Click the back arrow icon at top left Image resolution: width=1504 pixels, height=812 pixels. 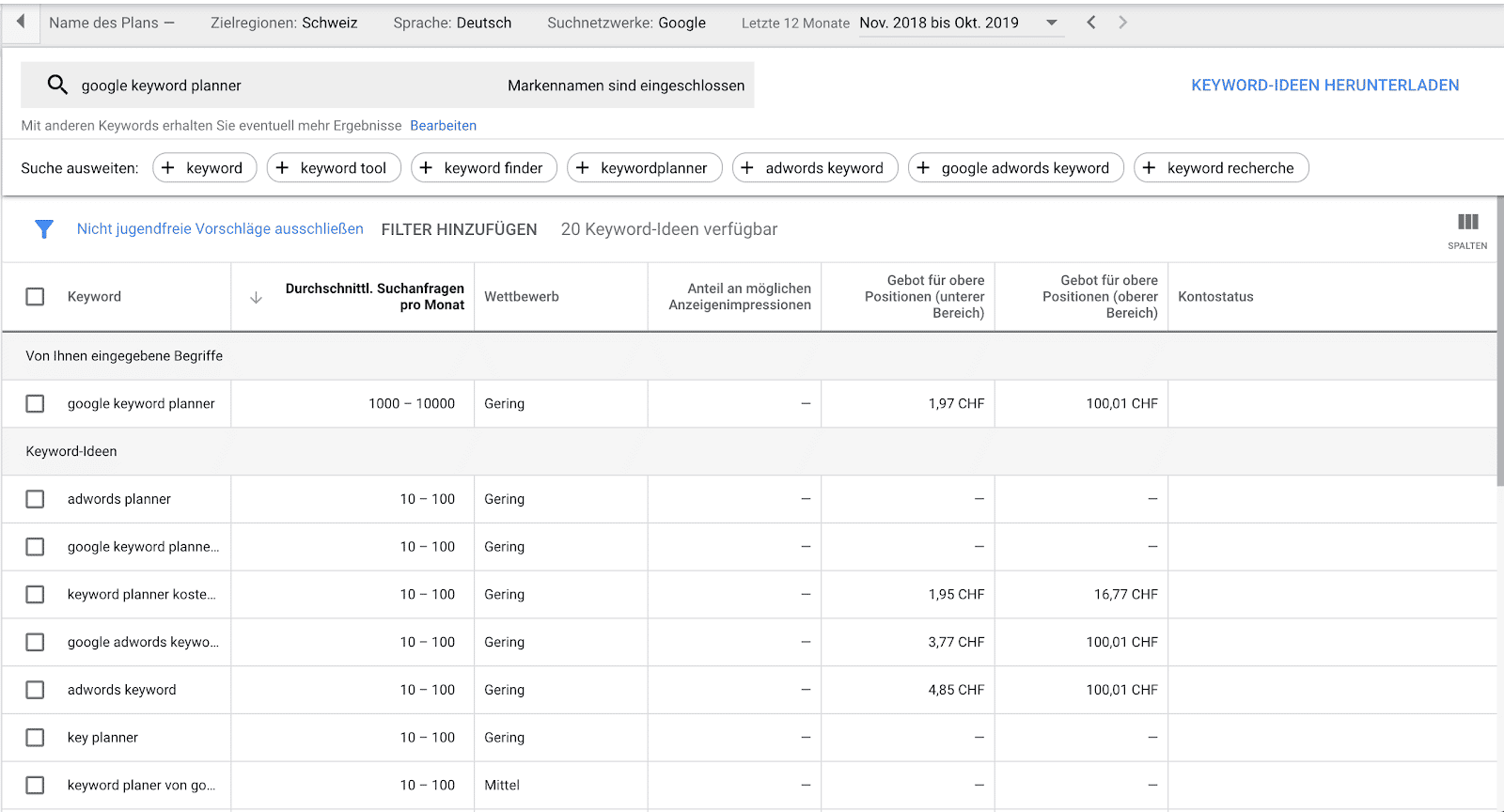tap(20, 22)
